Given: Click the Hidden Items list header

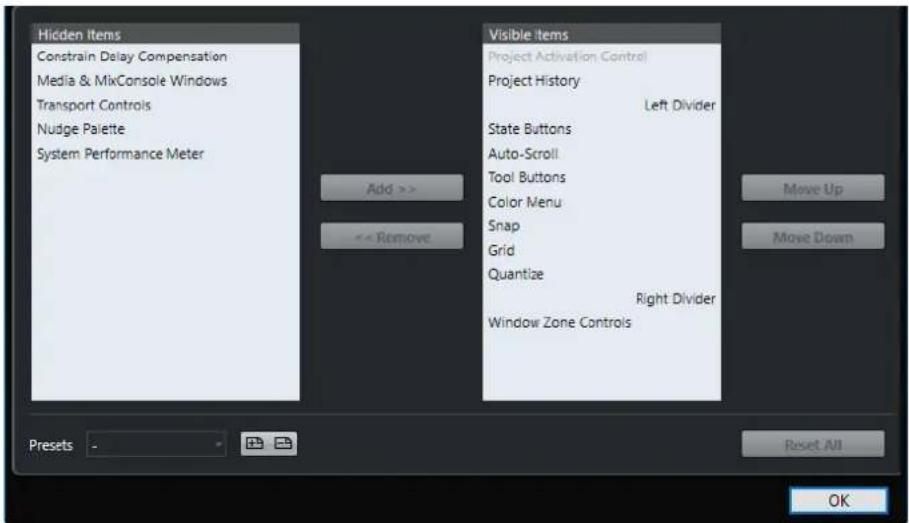Looking at the screenshot, I should (166, 34).
